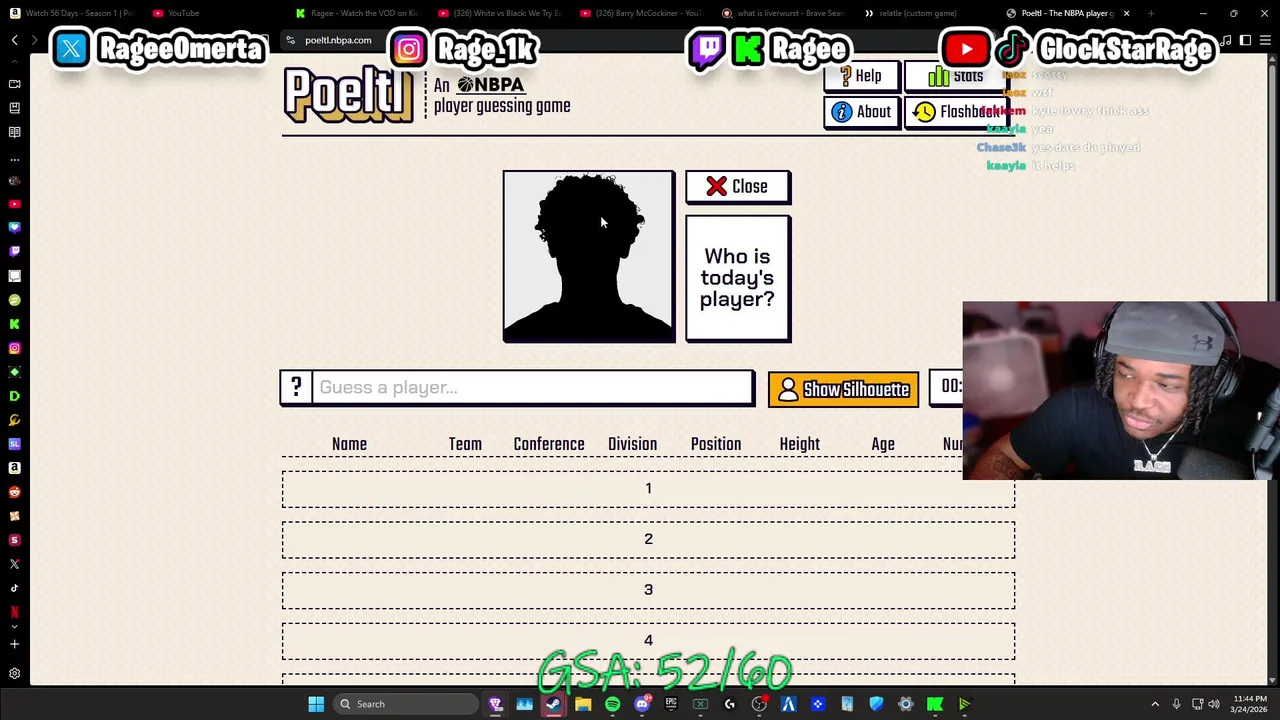1280x720 pixels.
Task: Open the YouTube sidebar shortcut
Action: [14, 204]
